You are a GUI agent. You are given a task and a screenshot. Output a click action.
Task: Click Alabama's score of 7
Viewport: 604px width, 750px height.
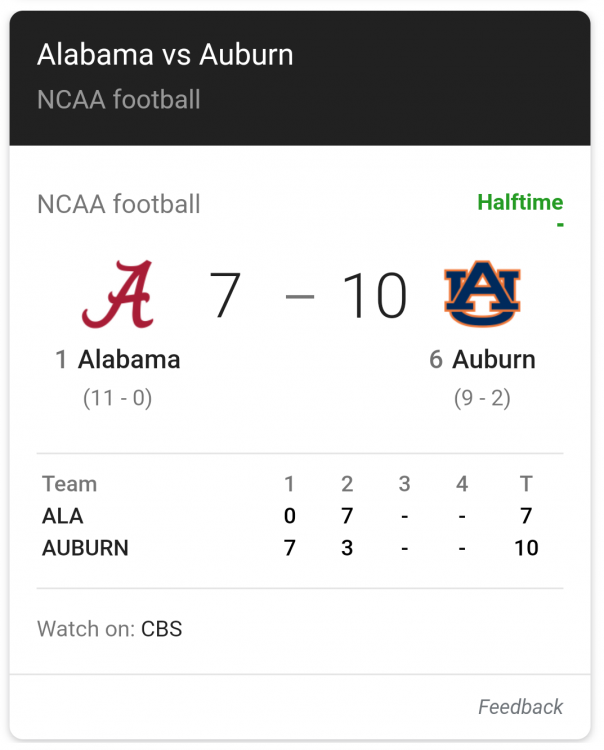225,295
